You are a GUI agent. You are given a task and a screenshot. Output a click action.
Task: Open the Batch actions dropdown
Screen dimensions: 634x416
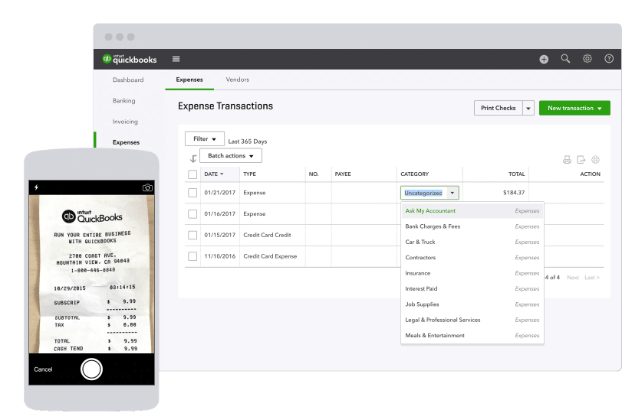pos(230,156)
